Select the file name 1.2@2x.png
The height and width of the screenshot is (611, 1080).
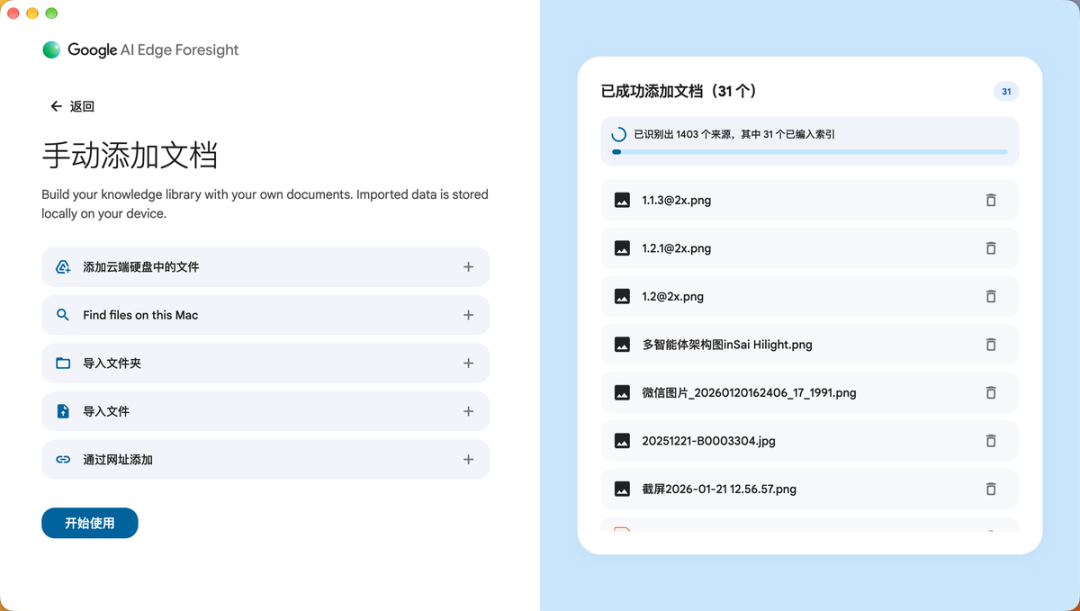(673, 297)
